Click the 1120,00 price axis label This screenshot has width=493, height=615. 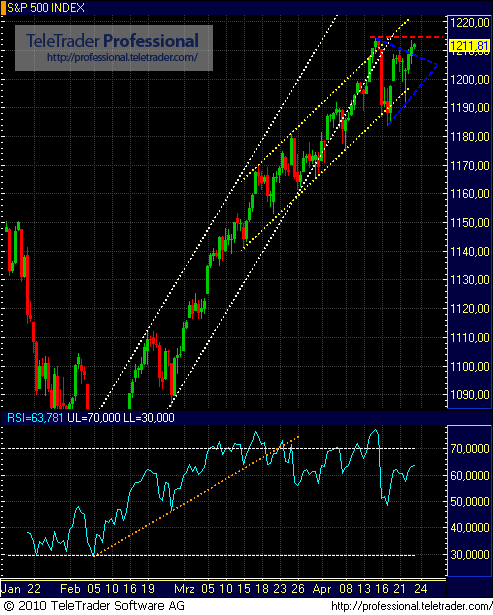[x=469, y=309]
